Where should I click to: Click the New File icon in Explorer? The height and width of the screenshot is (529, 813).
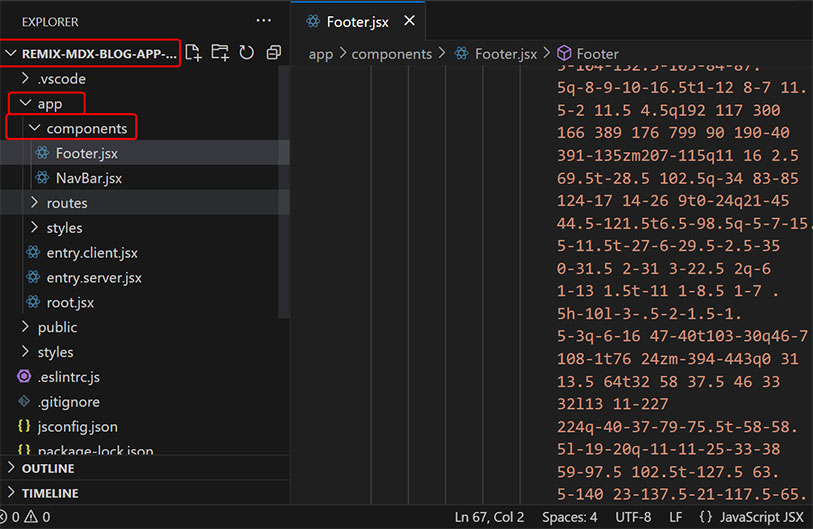coord(194,53)
